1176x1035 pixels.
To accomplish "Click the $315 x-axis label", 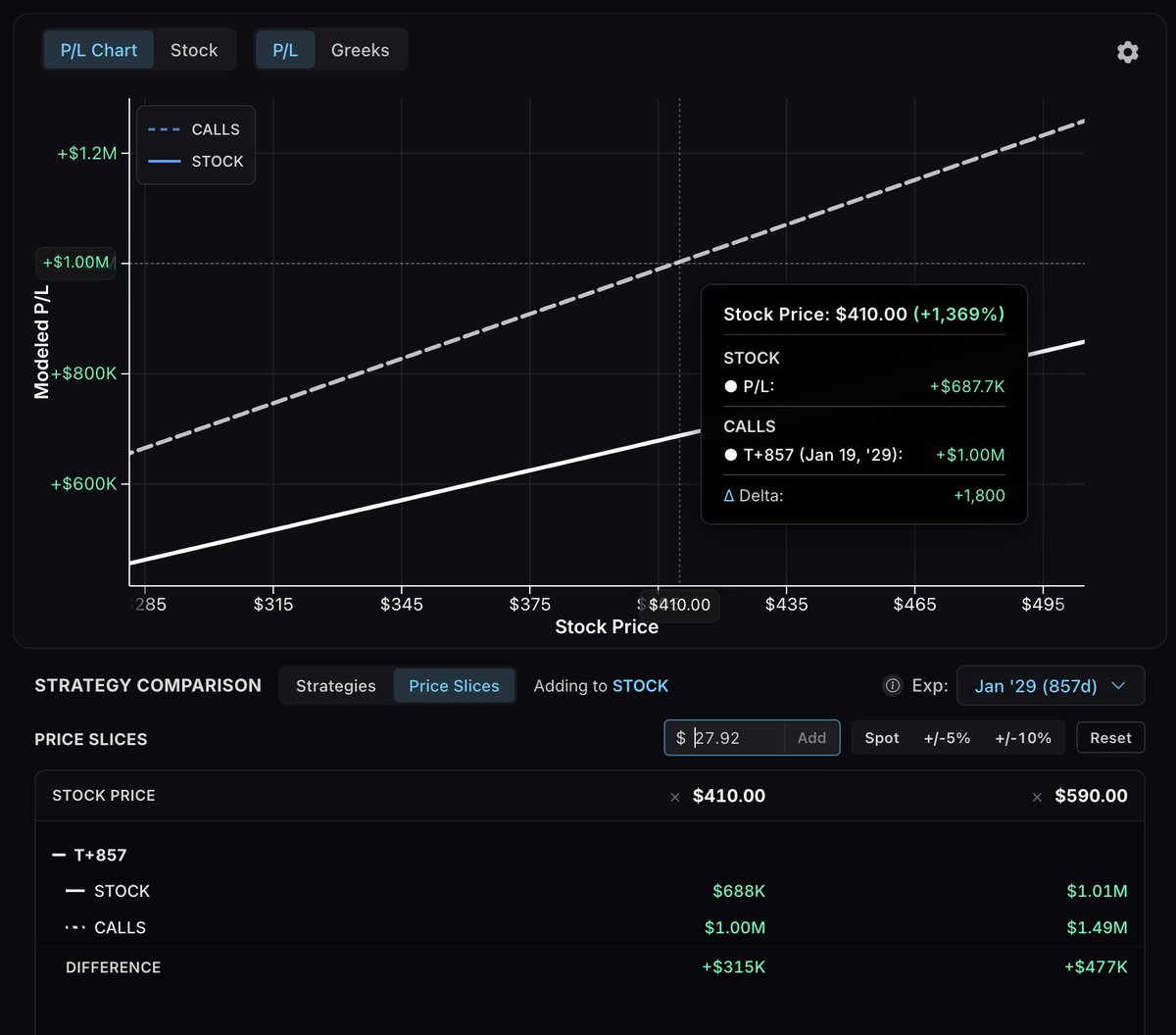I will pyautogui.click(x=273, y=604).
